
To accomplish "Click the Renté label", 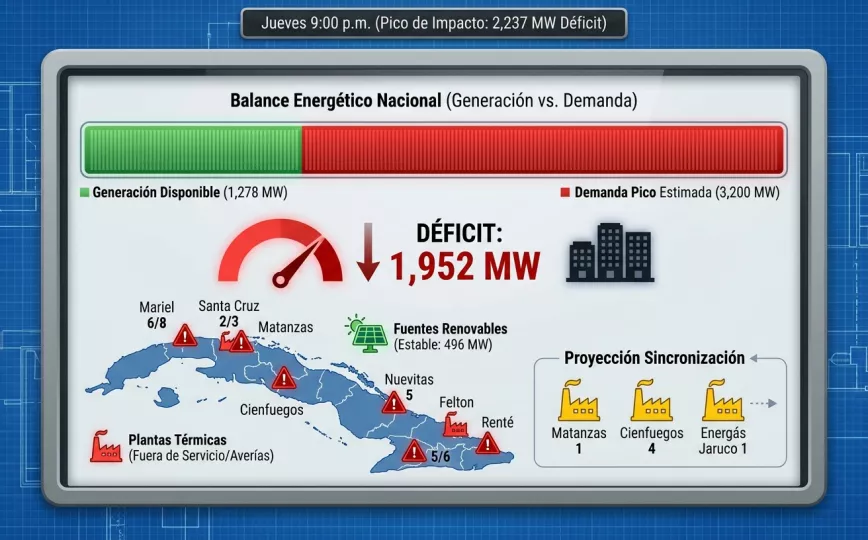I will point(498,422).
